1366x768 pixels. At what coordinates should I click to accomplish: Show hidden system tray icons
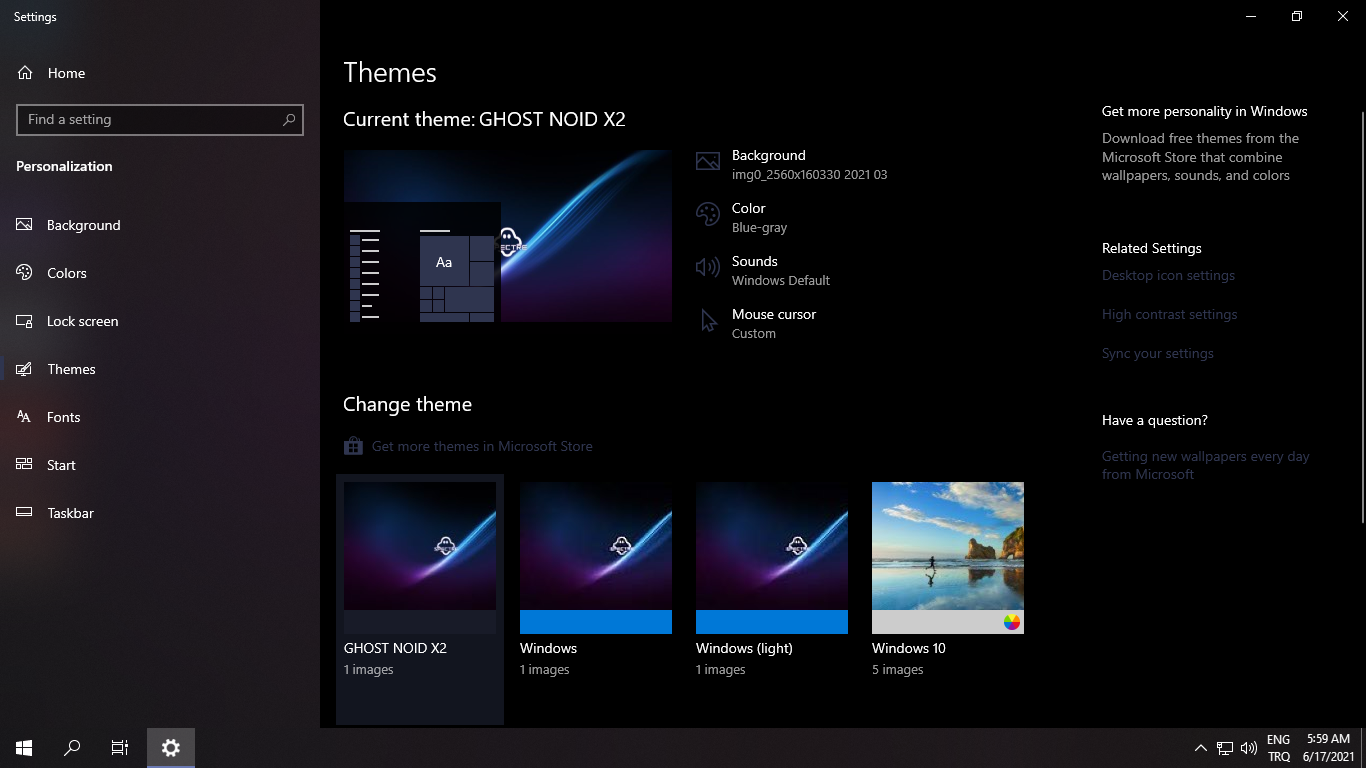(x=1201, y=748)
